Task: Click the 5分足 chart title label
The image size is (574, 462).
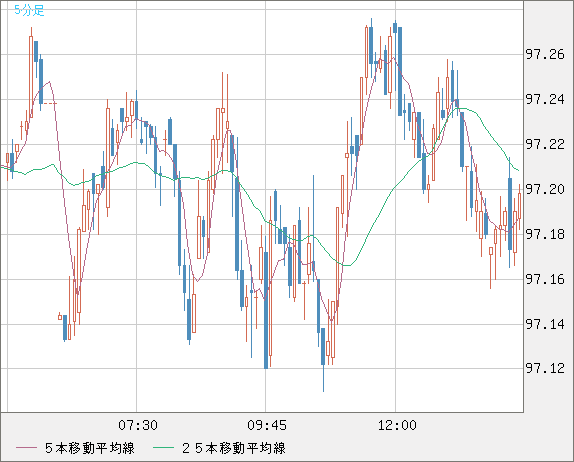Action: 29,10
